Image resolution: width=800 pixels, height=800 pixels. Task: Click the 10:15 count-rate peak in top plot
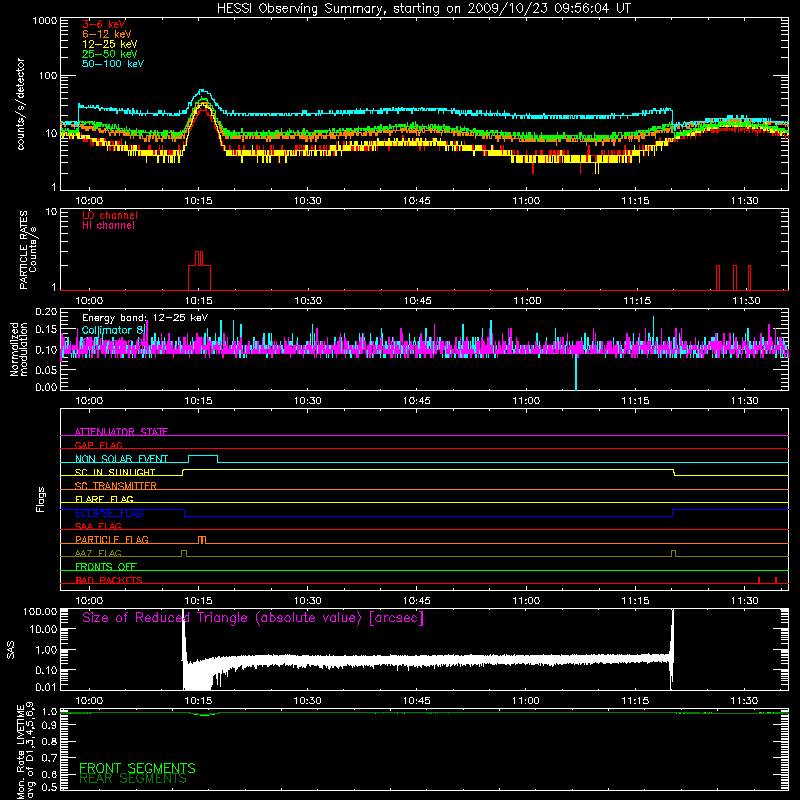[x=203, y=92]
